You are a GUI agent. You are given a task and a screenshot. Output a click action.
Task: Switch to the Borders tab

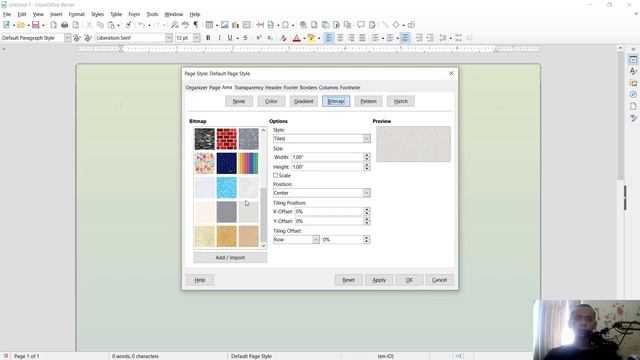(x=309, y=88)
